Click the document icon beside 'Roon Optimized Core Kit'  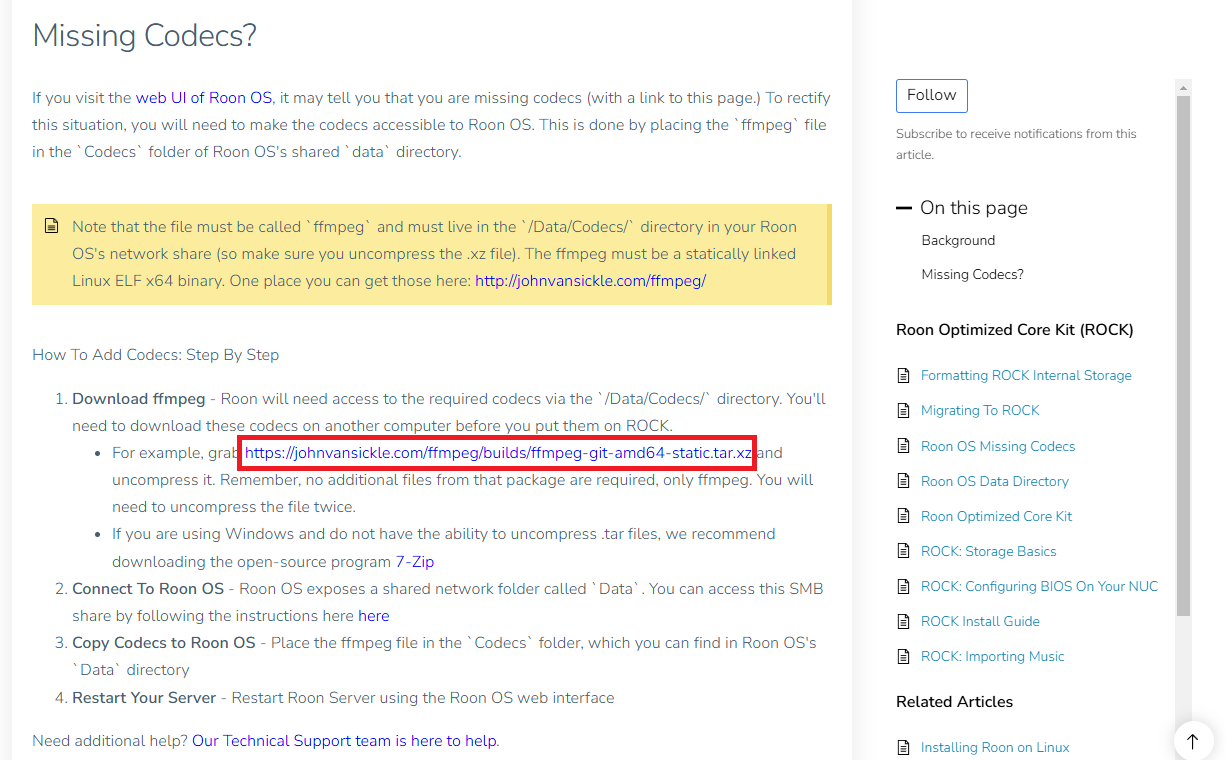(903, 517)
